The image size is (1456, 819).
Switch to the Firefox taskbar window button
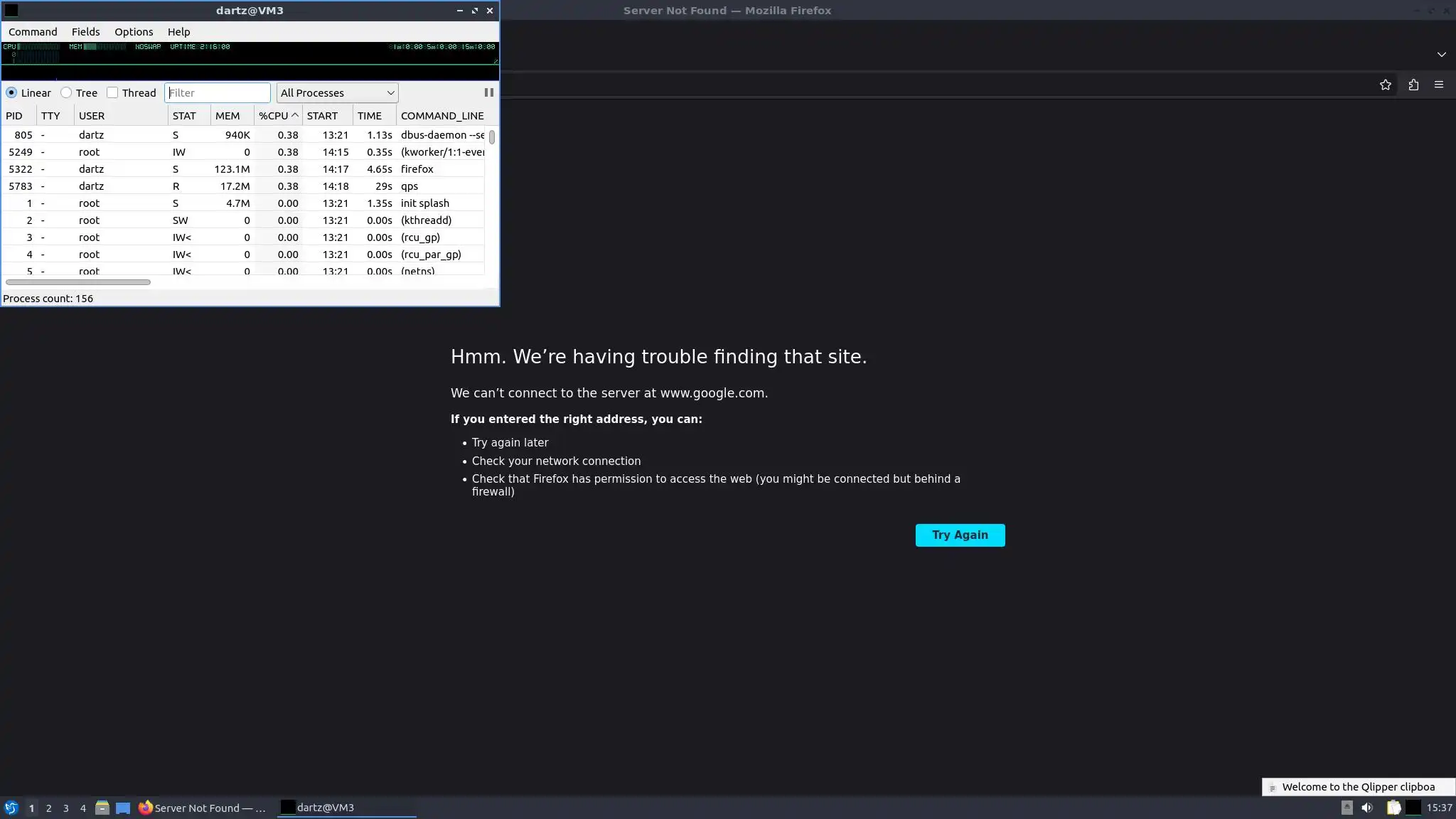click(203, 808)
